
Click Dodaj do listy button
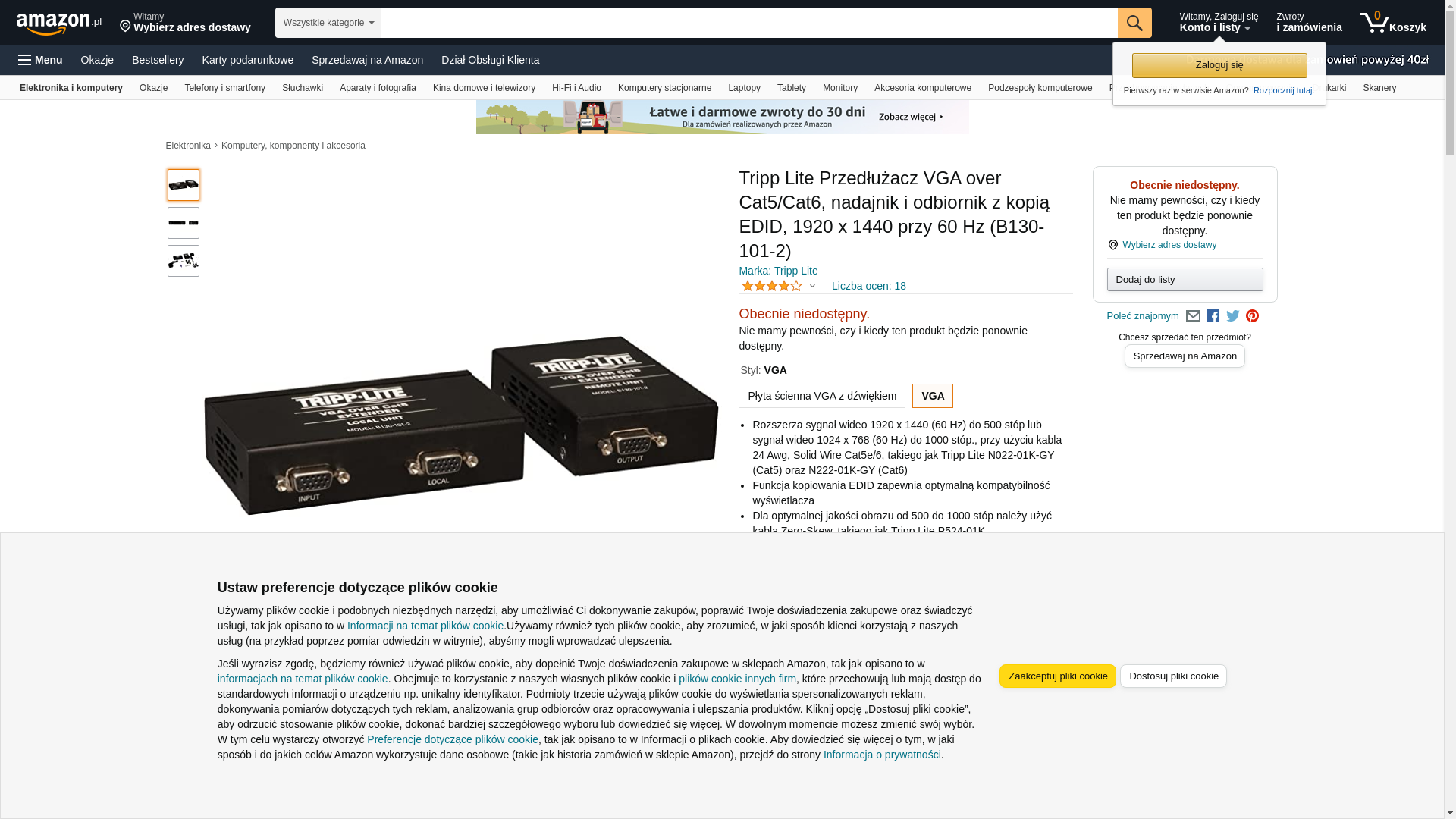(1185, 280)
